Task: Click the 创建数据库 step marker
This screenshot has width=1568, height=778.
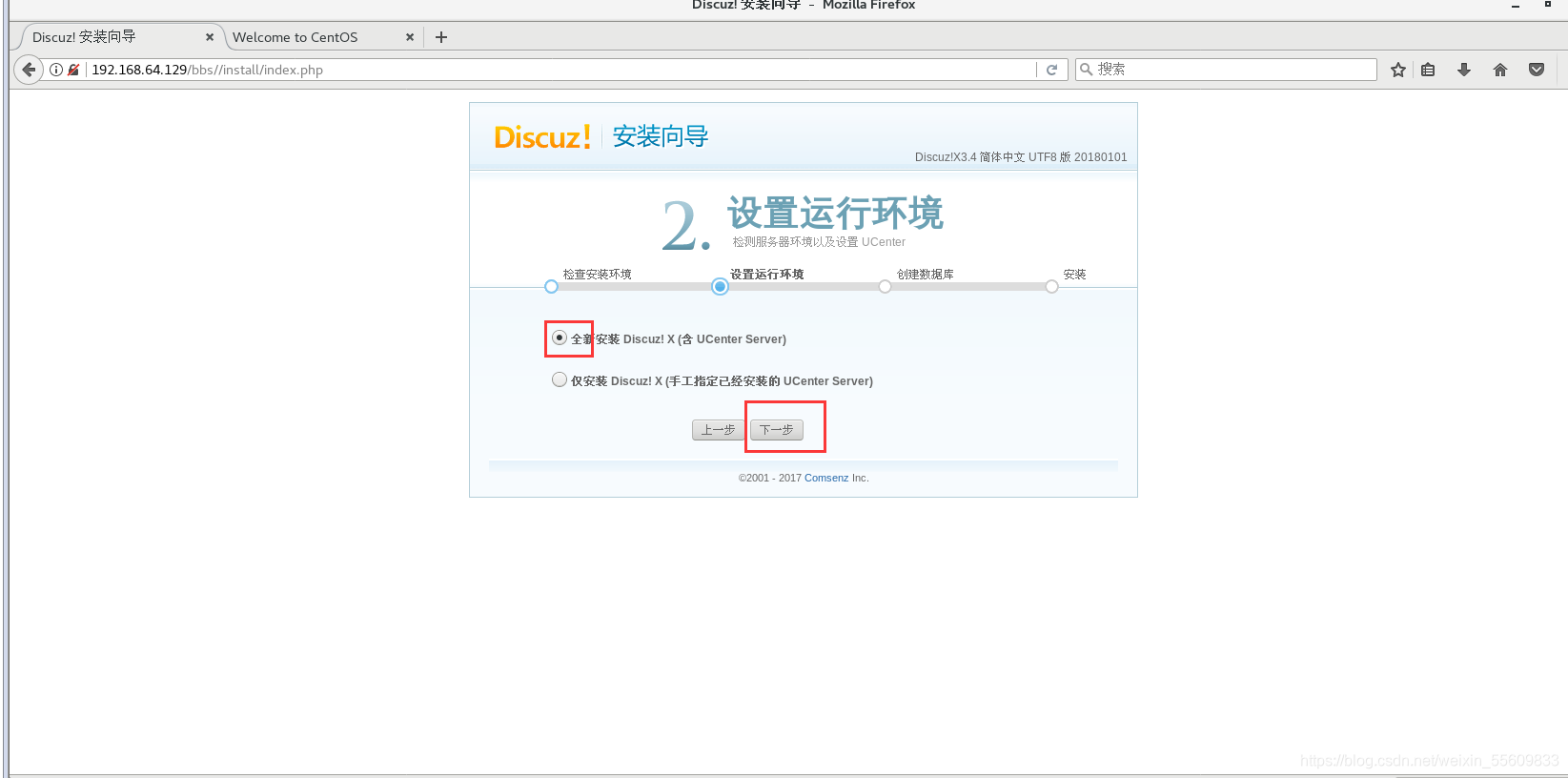Action: pyautogui.click(x=885, y=286)
